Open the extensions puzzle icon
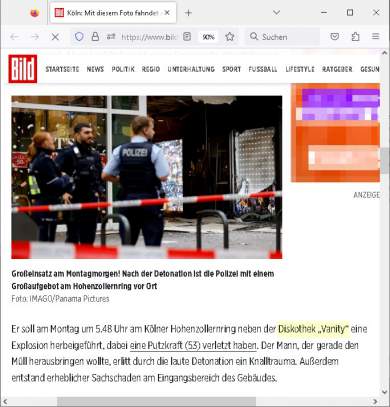 point(355,36)
